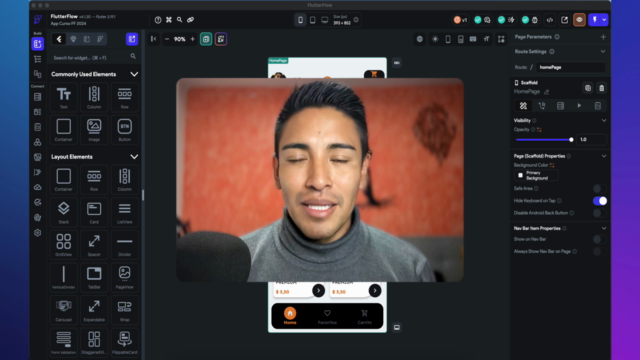Open the run mode dropdown arrow

pos(604,20)
